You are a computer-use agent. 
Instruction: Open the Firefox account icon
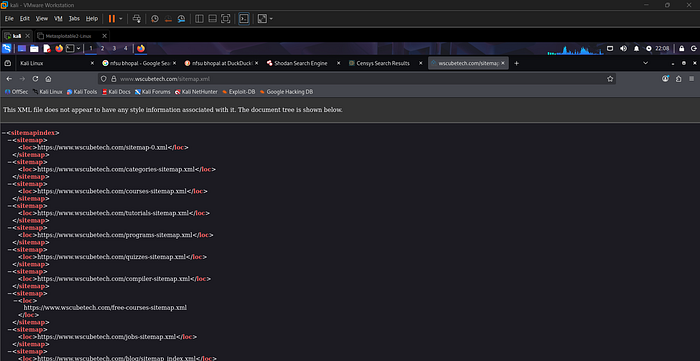(x=665, y=79)
